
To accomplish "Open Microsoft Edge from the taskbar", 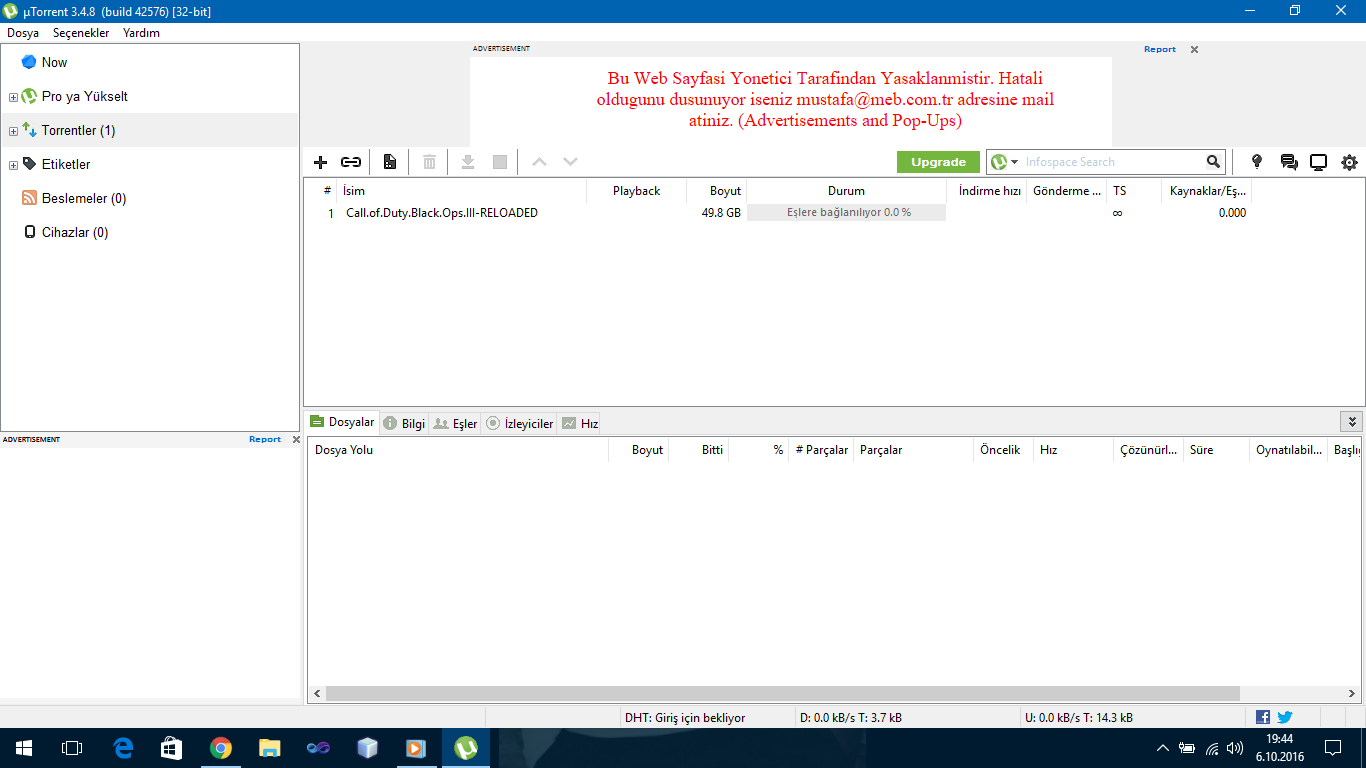I will 124,748.
